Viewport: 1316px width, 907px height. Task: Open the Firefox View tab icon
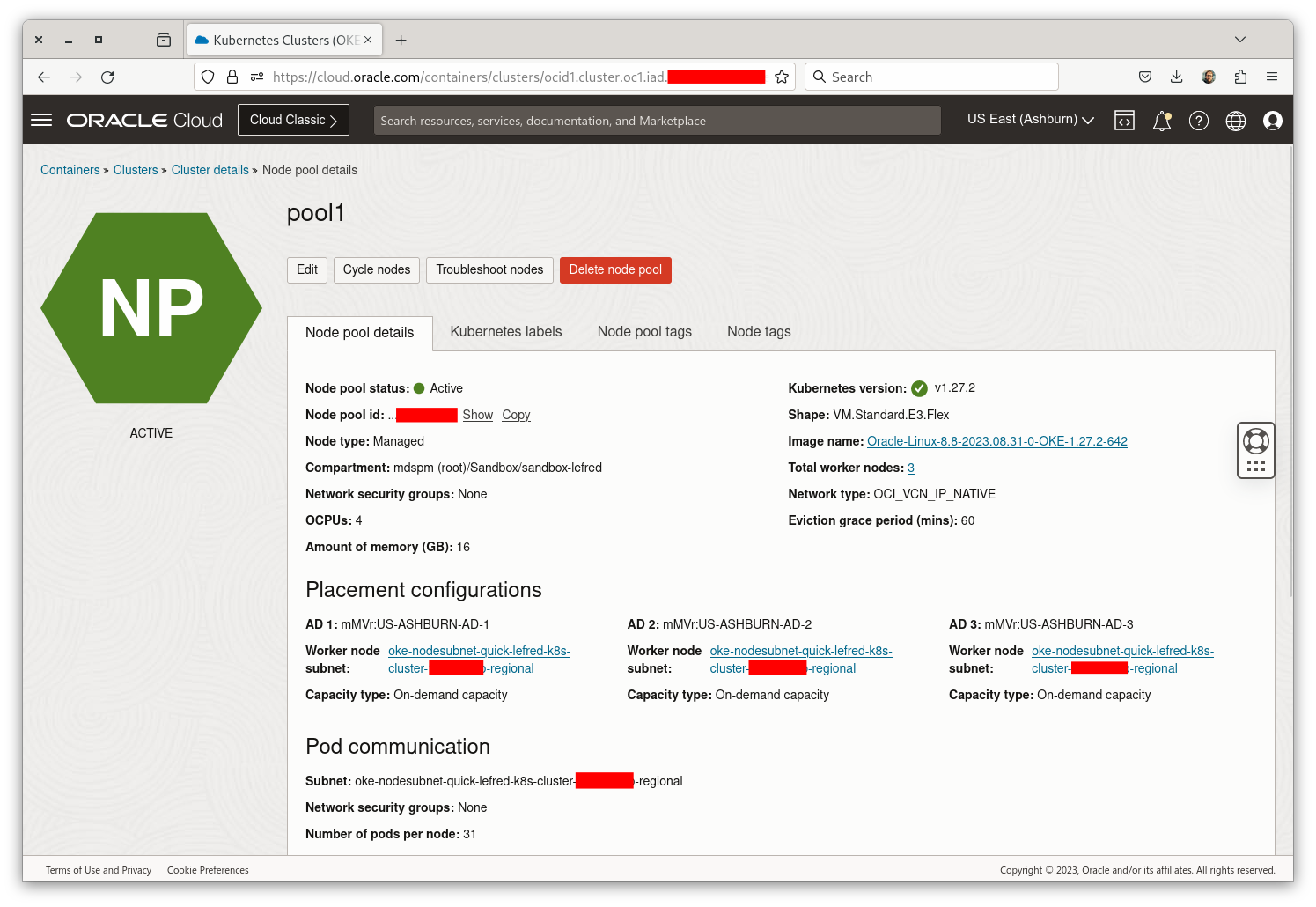pos(164,40)
